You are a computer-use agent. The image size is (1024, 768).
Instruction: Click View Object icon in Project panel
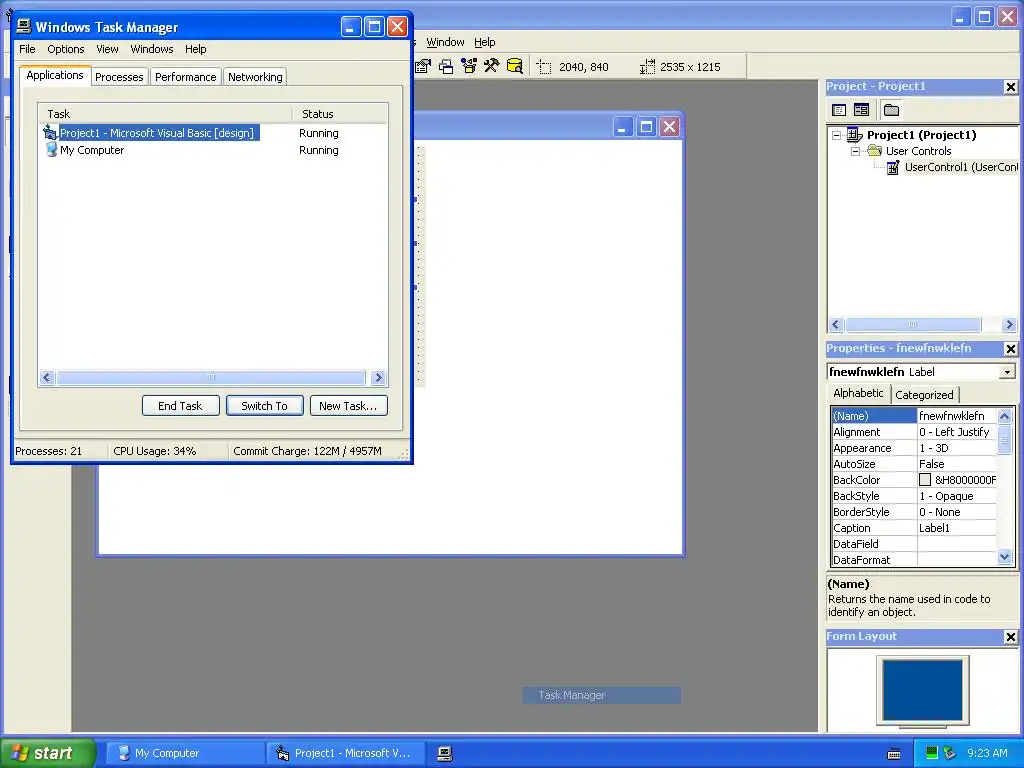[861, 110]
